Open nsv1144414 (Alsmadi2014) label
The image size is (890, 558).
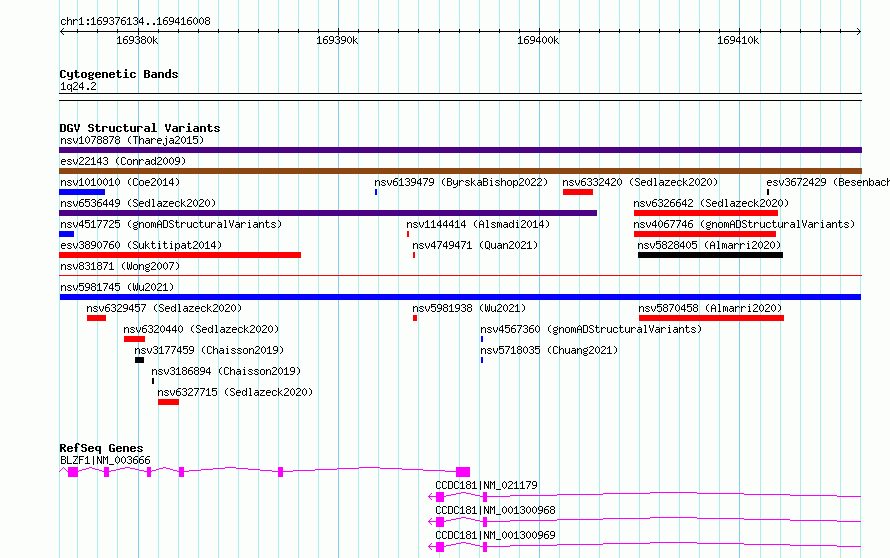(x=478, y=224)
